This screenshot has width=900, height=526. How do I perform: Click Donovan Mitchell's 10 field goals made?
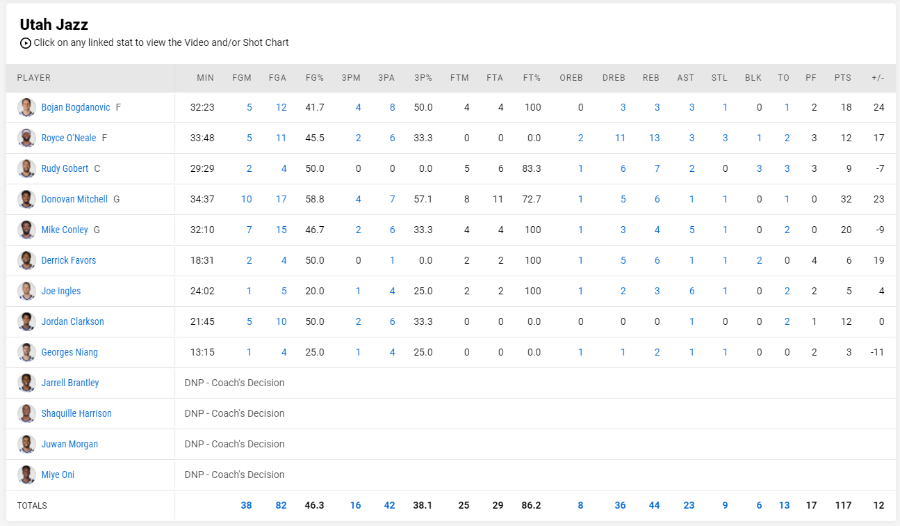click(246, 199)
